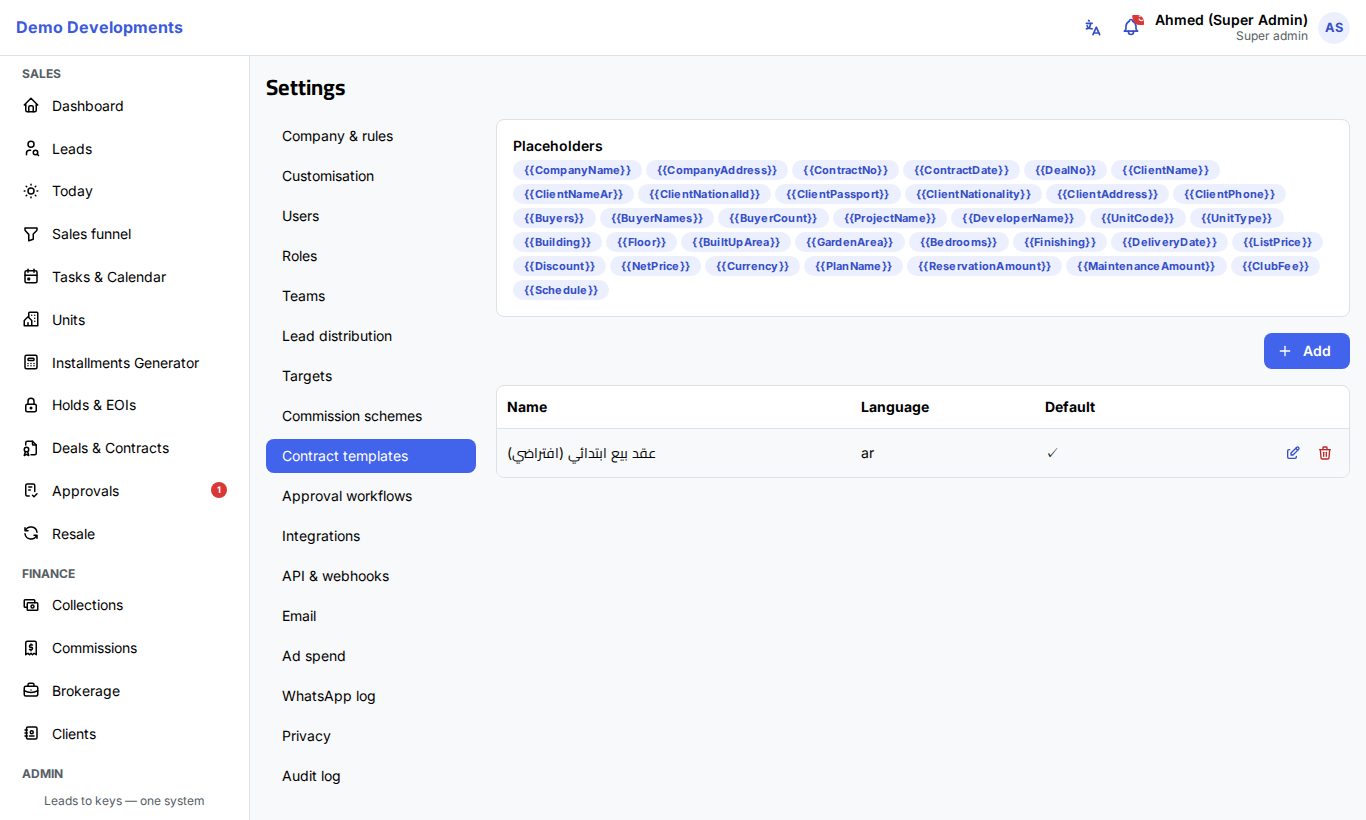Open WhatsApp log settings
The height and width of the screenshot is (820, 1366).
371,696
